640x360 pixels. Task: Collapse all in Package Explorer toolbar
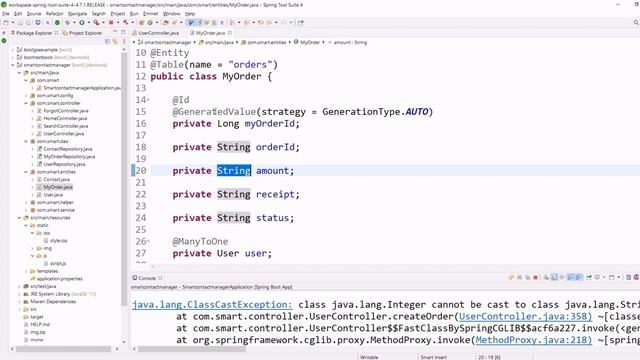(107, 41)
